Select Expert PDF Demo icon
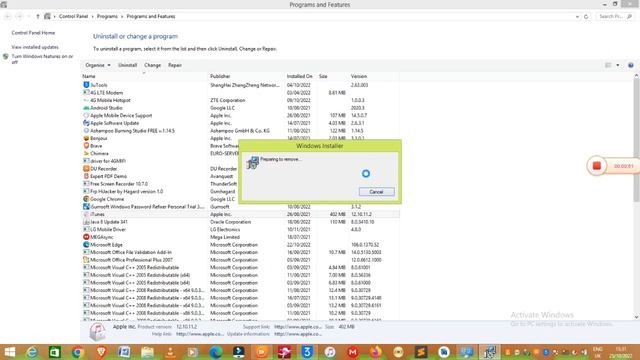640x360 pixels. (86, 176)
